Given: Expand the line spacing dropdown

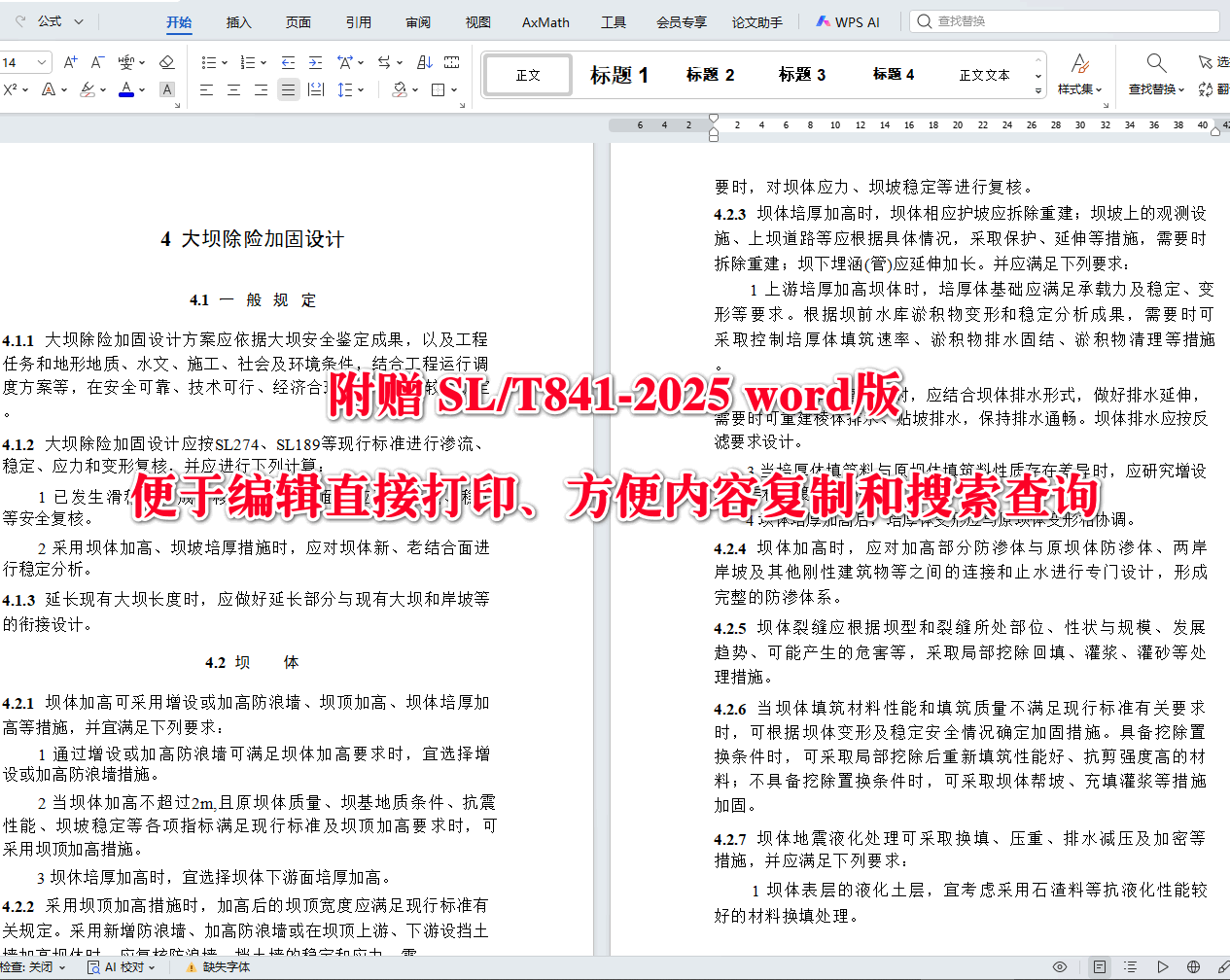Looking at the screenshot, I should [360, 88].
